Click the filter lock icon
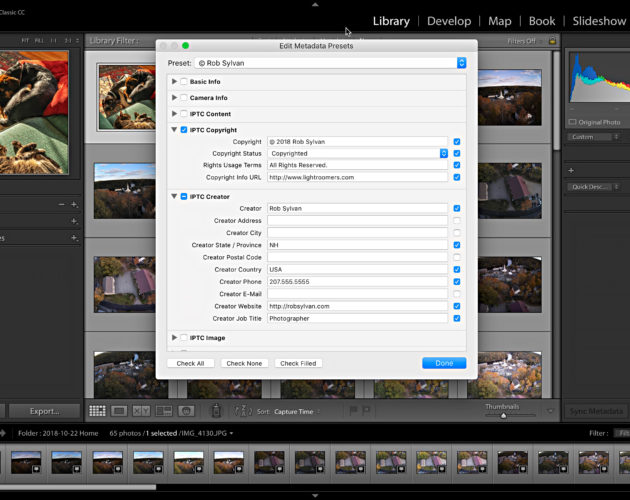 coord(552,41)
